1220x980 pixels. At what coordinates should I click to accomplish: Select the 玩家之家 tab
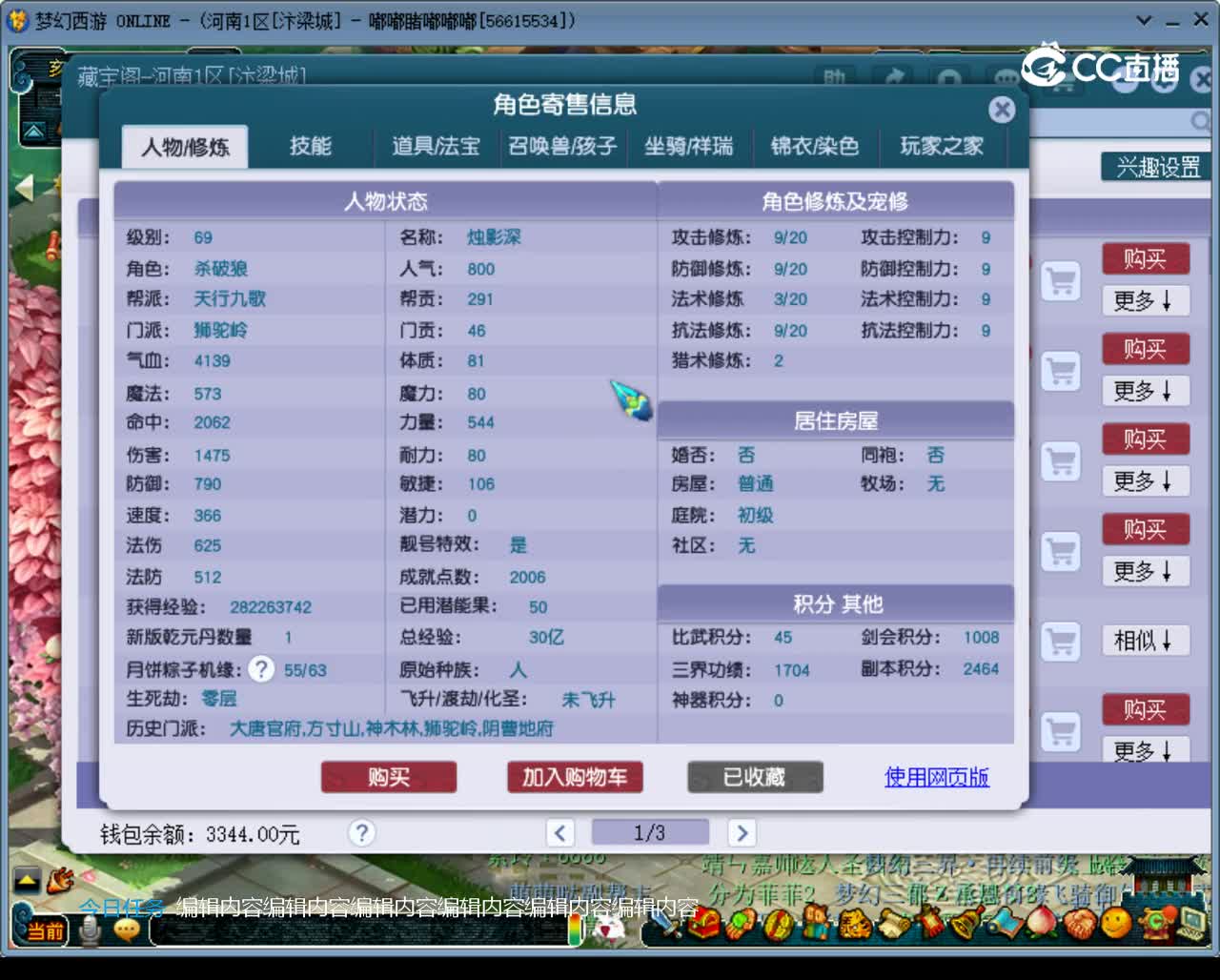click(942, 146)
